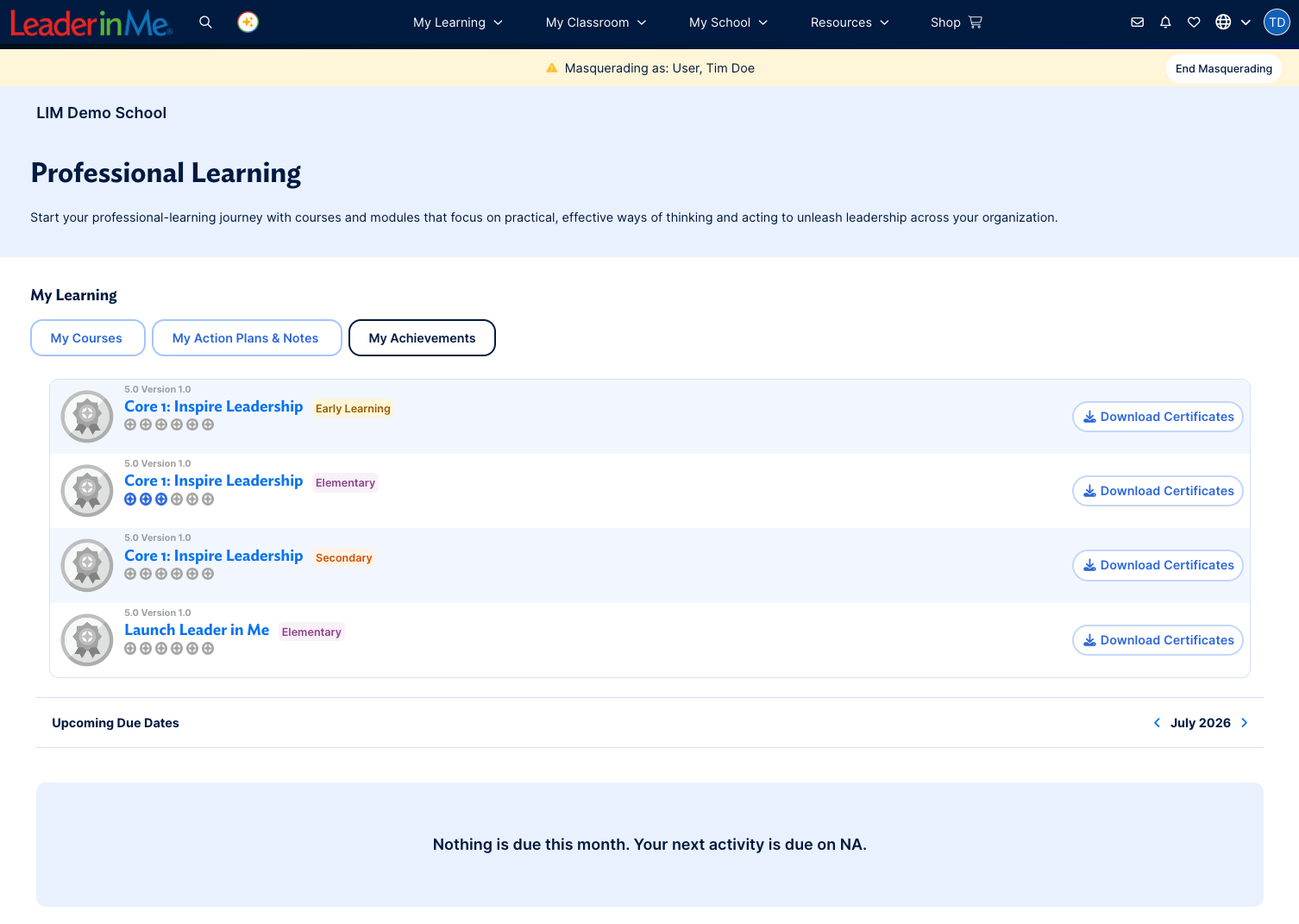Open the TD user avatar
Image resolution: width=1299 pixels, height=924 pixels.
pyautogui.click(x=1277, y=22)
